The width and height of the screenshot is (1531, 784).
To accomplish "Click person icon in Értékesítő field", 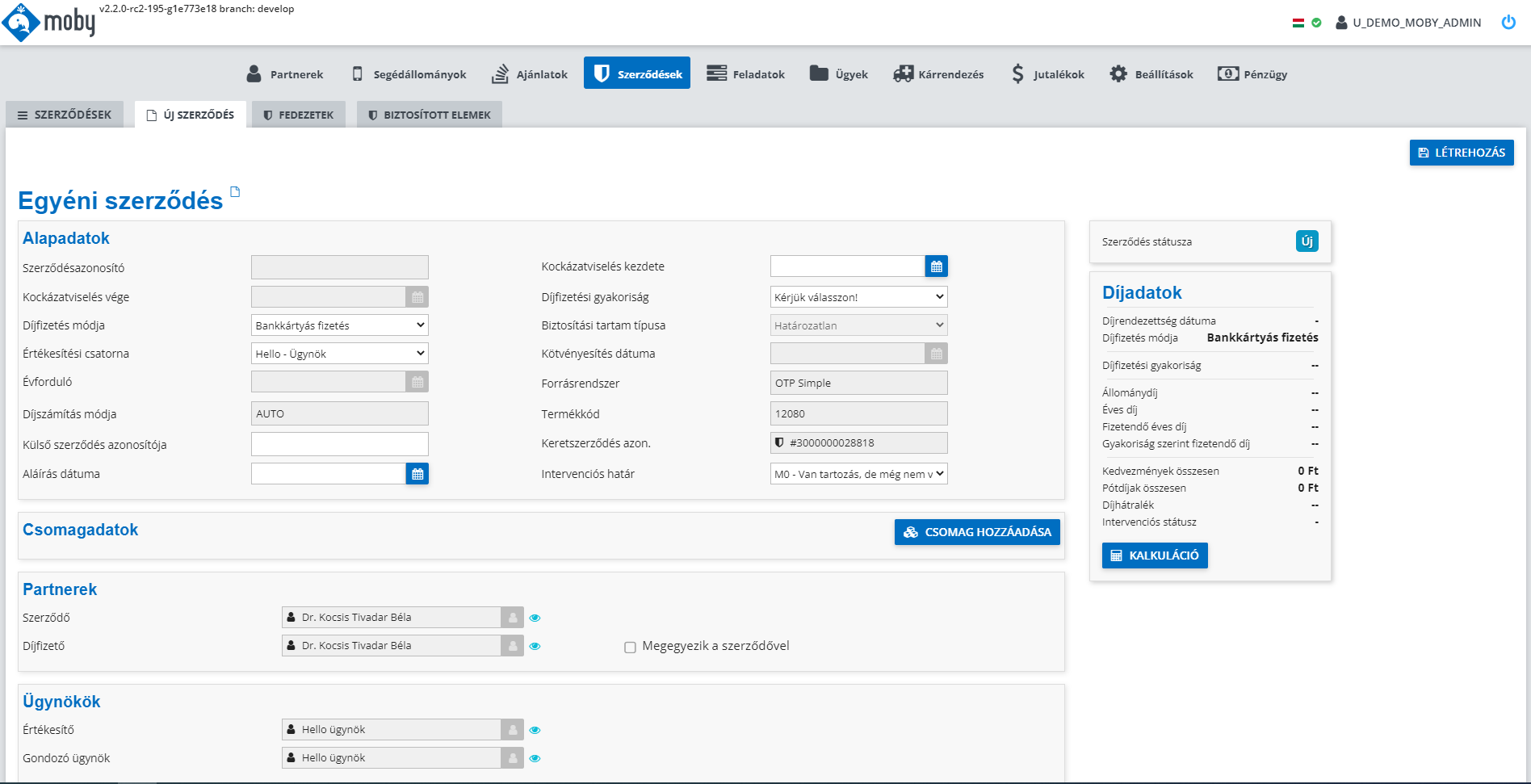I will [512, 730].
